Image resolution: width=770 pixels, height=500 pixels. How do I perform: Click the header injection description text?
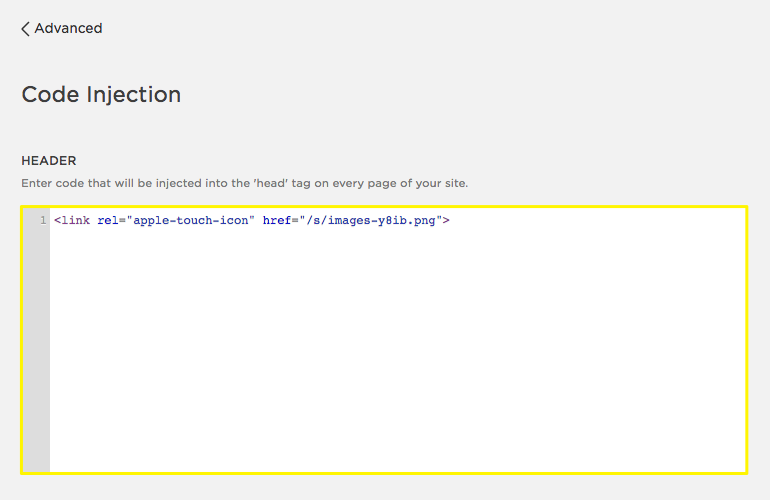coord(244,183)
